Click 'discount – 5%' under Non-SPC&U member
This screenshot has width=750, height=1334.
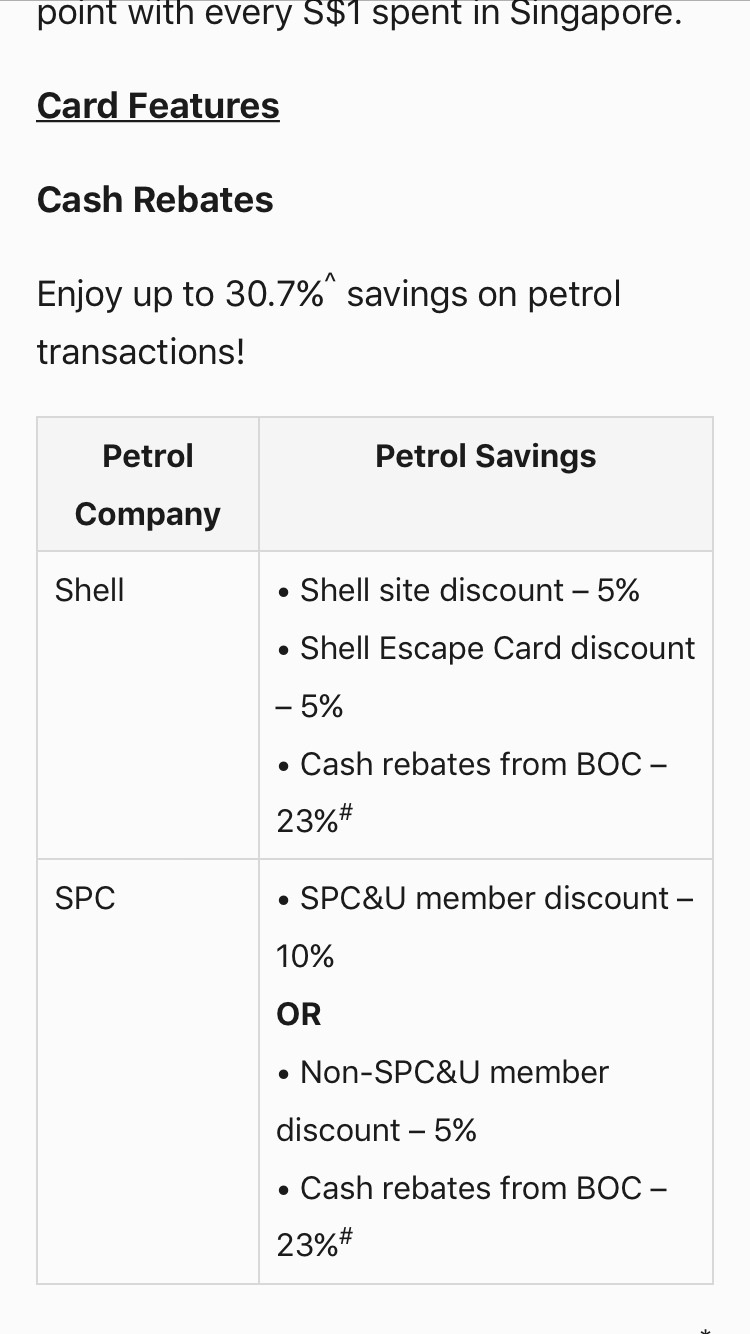[x=377, y=1130]
